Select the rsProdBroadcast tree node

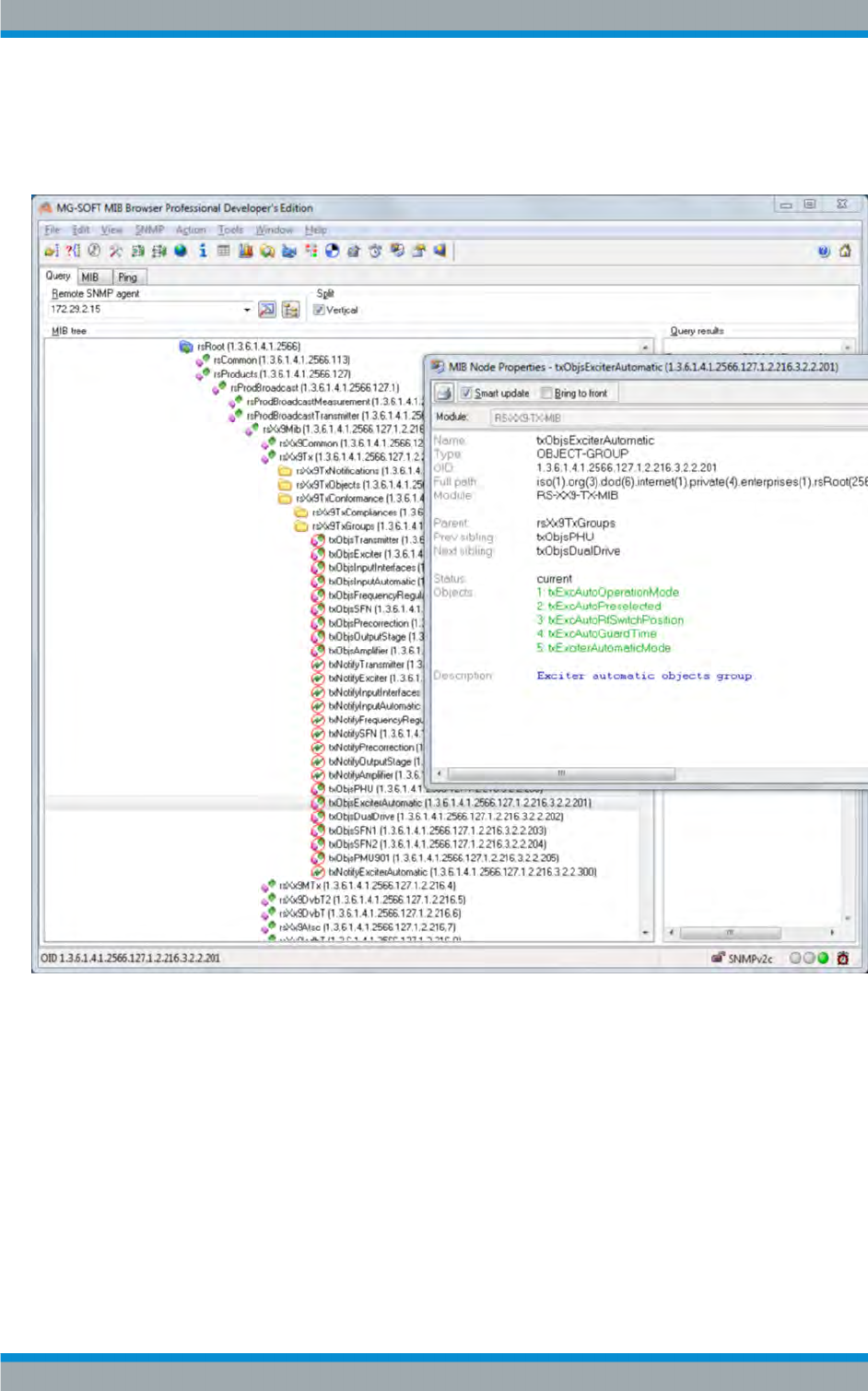[x=314, y=388]
